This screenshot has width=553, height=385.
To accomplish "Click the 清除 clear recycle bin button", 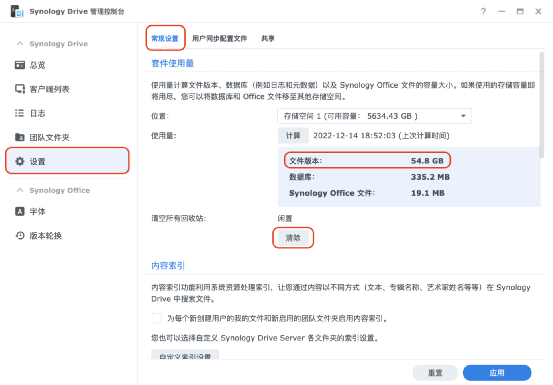I will coord(293,238).
